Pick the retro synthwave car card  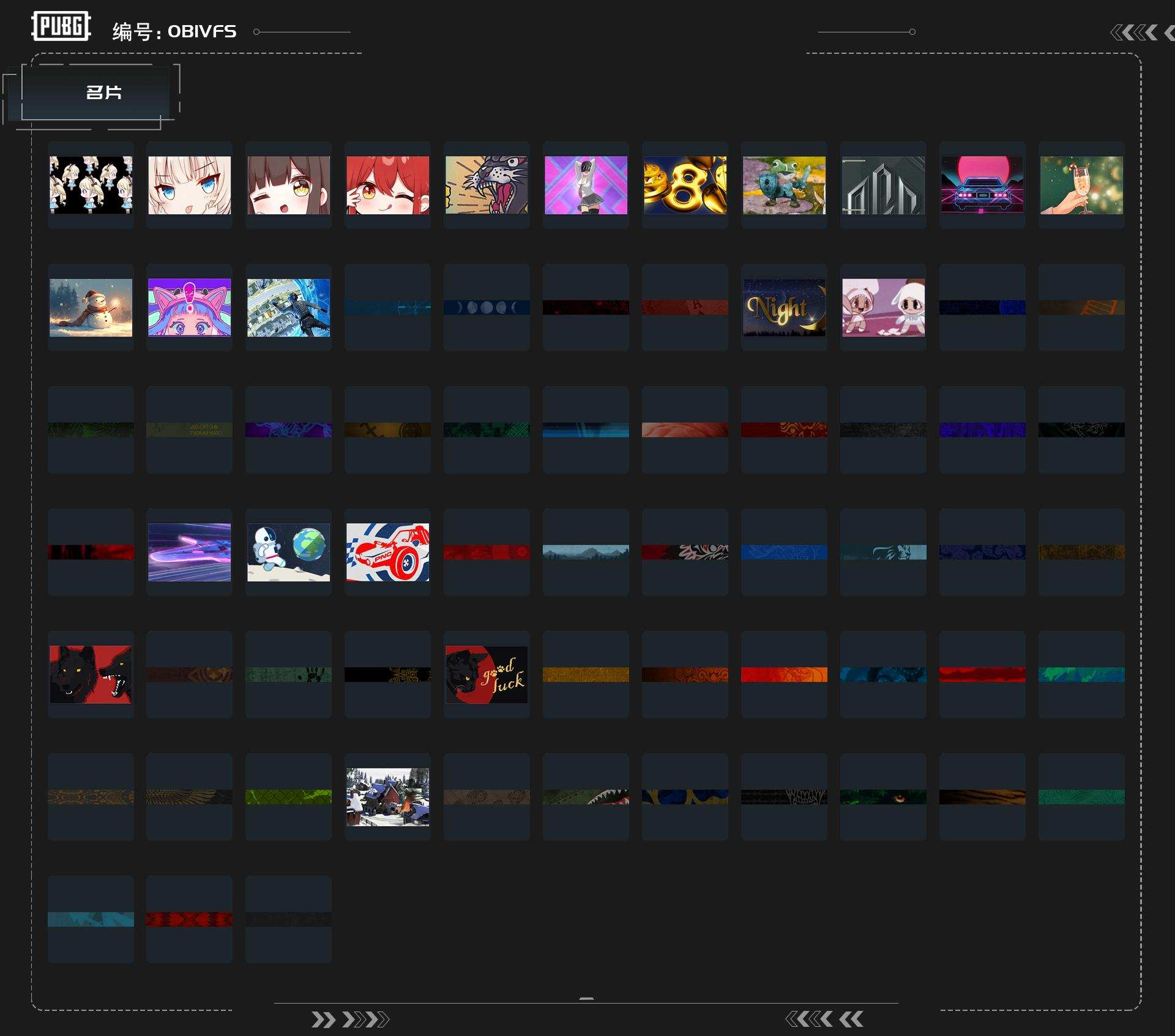[x=982, y=185]
